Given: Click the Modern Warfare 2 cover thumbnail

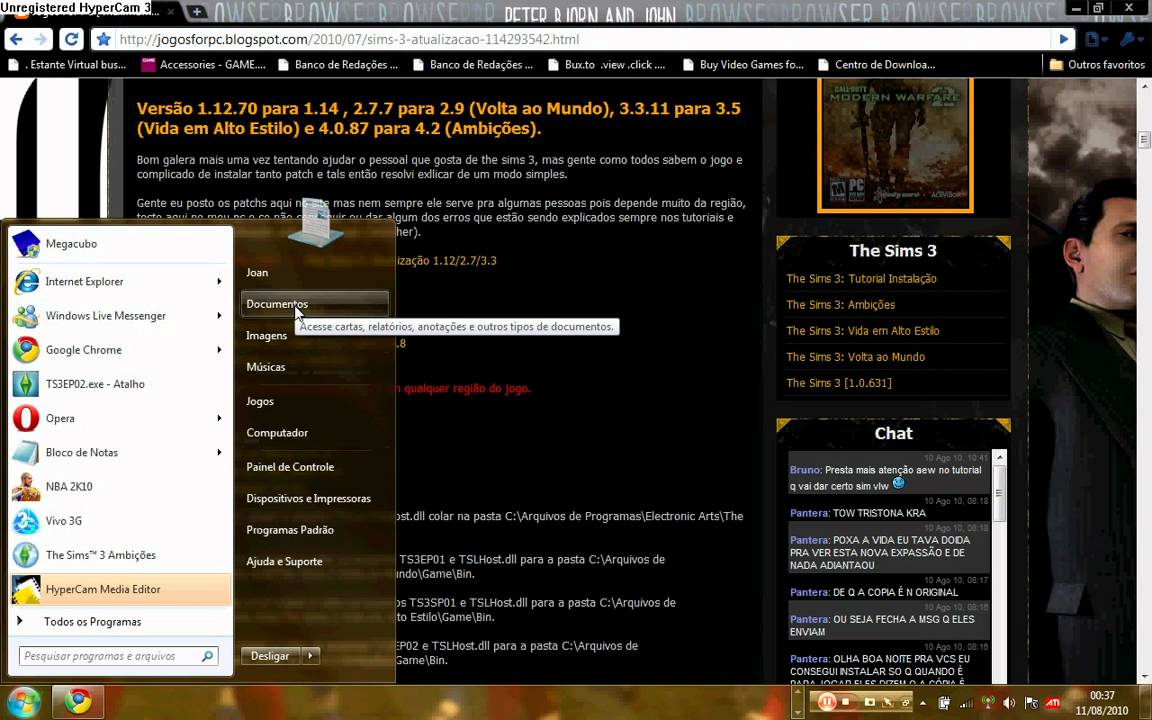Looking at the screenshot, I should (895, 145).
